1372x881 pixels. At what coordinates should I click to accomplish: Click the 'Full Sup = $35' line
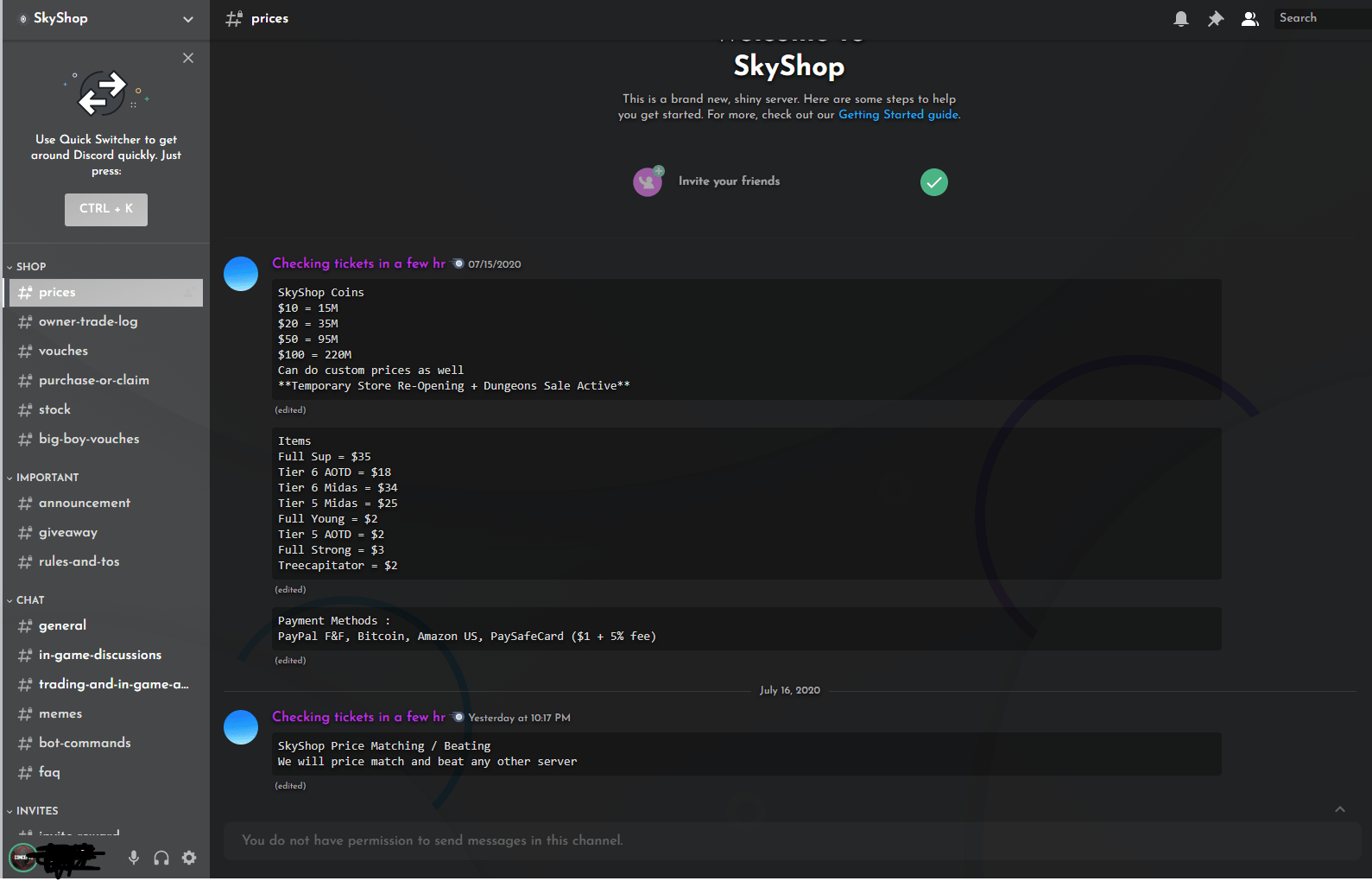324,457
